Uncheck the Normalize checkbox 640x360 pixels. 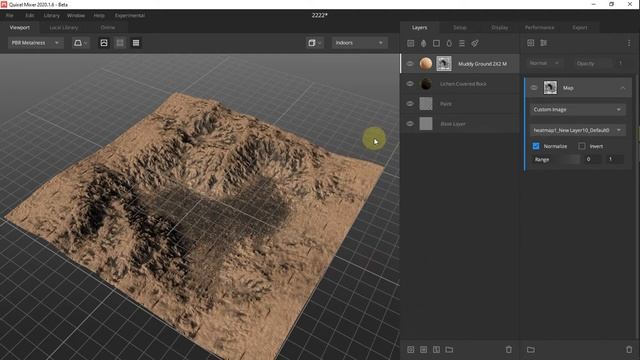coord(536,146)
